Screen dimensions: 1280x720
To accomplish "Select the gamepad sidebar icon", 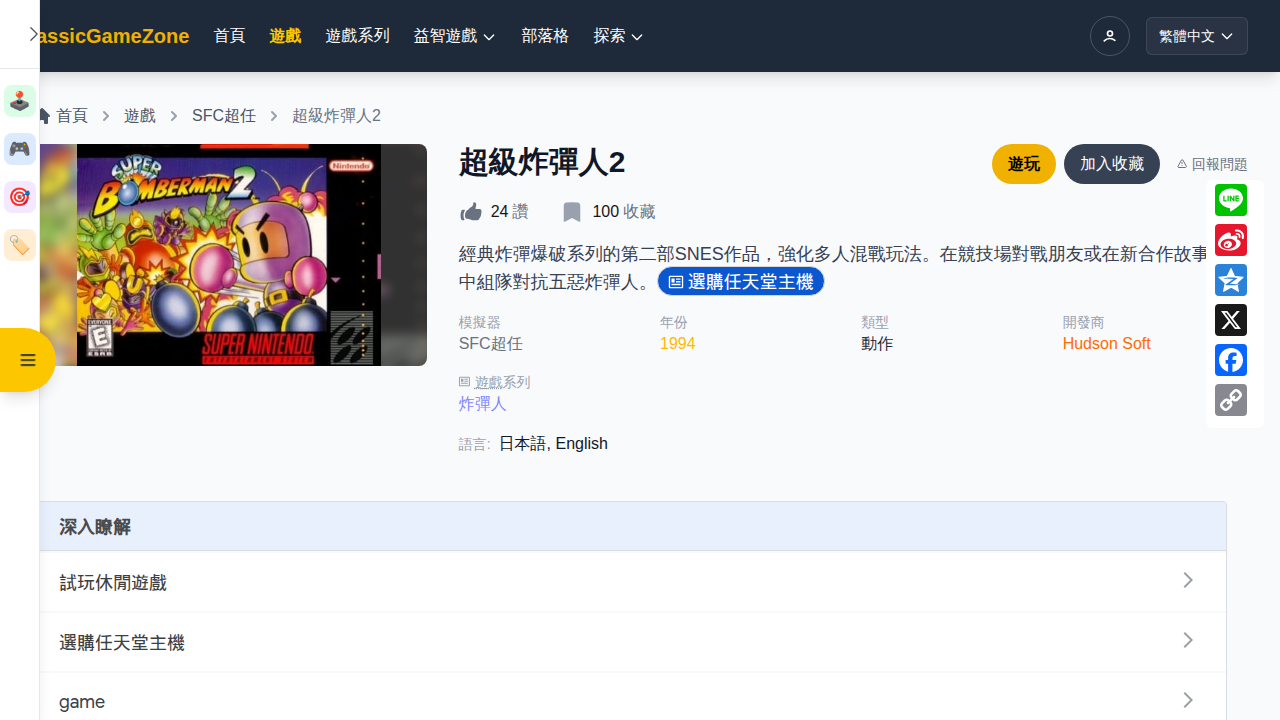I will (20, 149).
